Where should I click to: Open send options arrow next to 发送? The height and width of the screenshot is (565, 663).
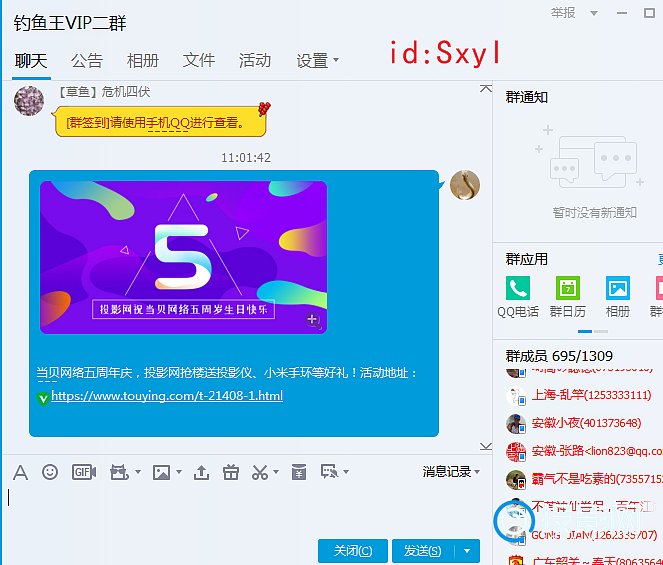click(x=467, y=551)
